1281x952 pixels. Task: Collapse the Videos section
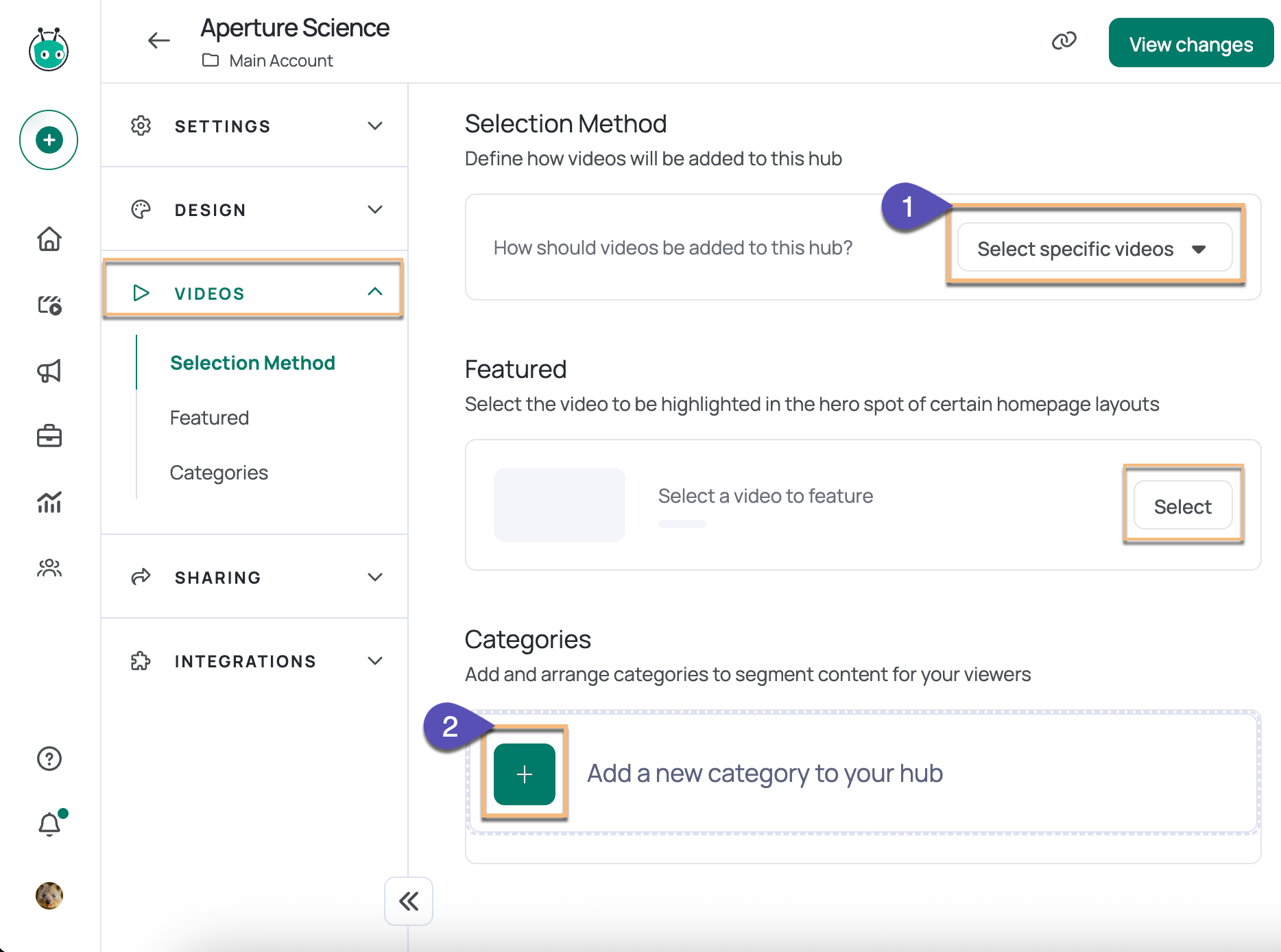coord(254,293)
